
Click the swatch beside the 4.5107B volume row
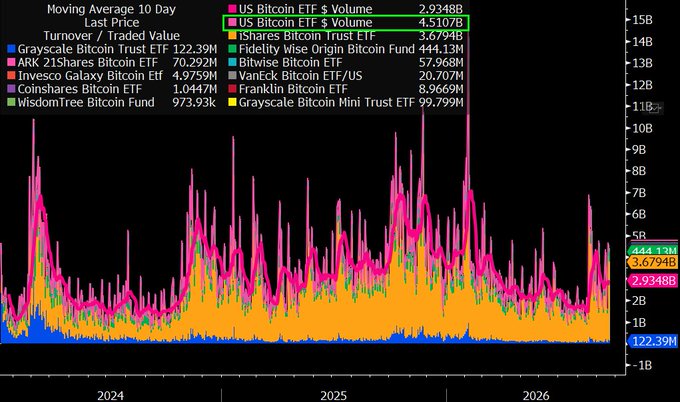click(232, 23)
